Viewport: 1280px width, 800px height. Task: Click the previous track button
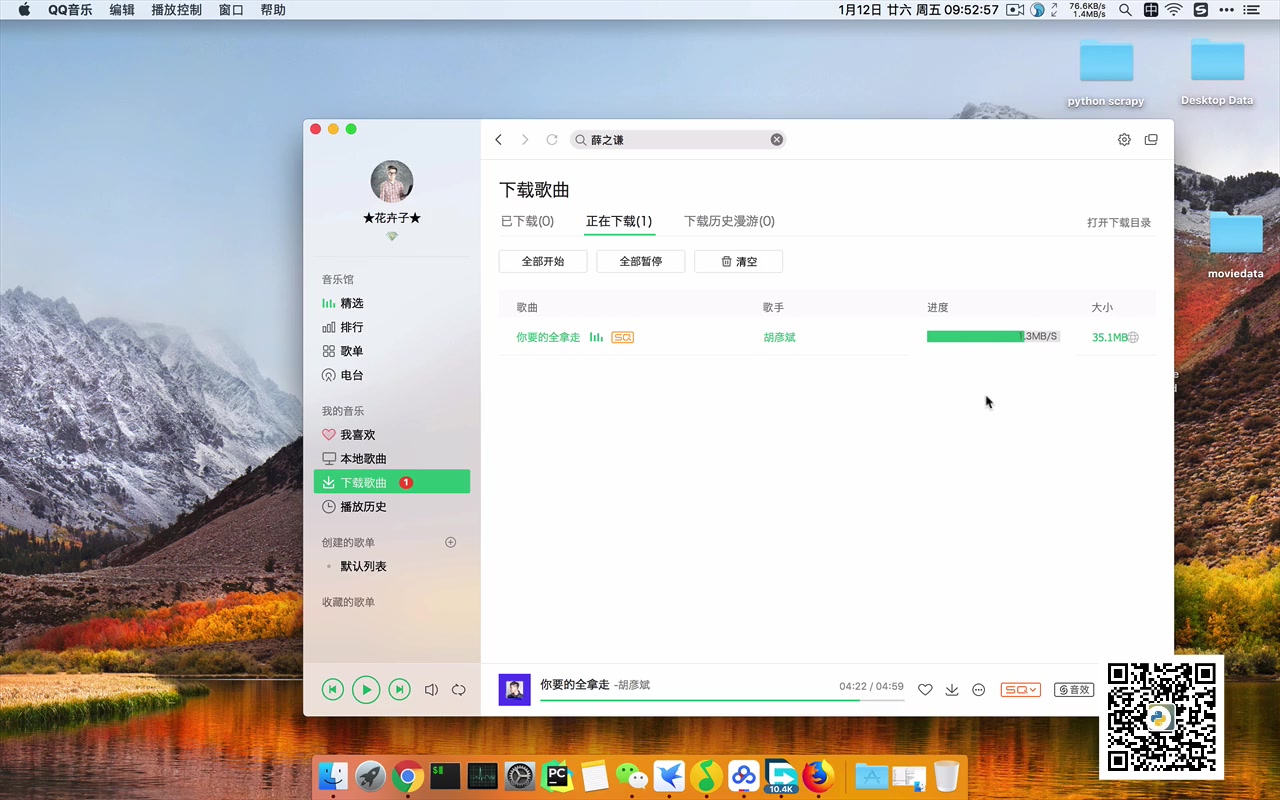(333, 689)
